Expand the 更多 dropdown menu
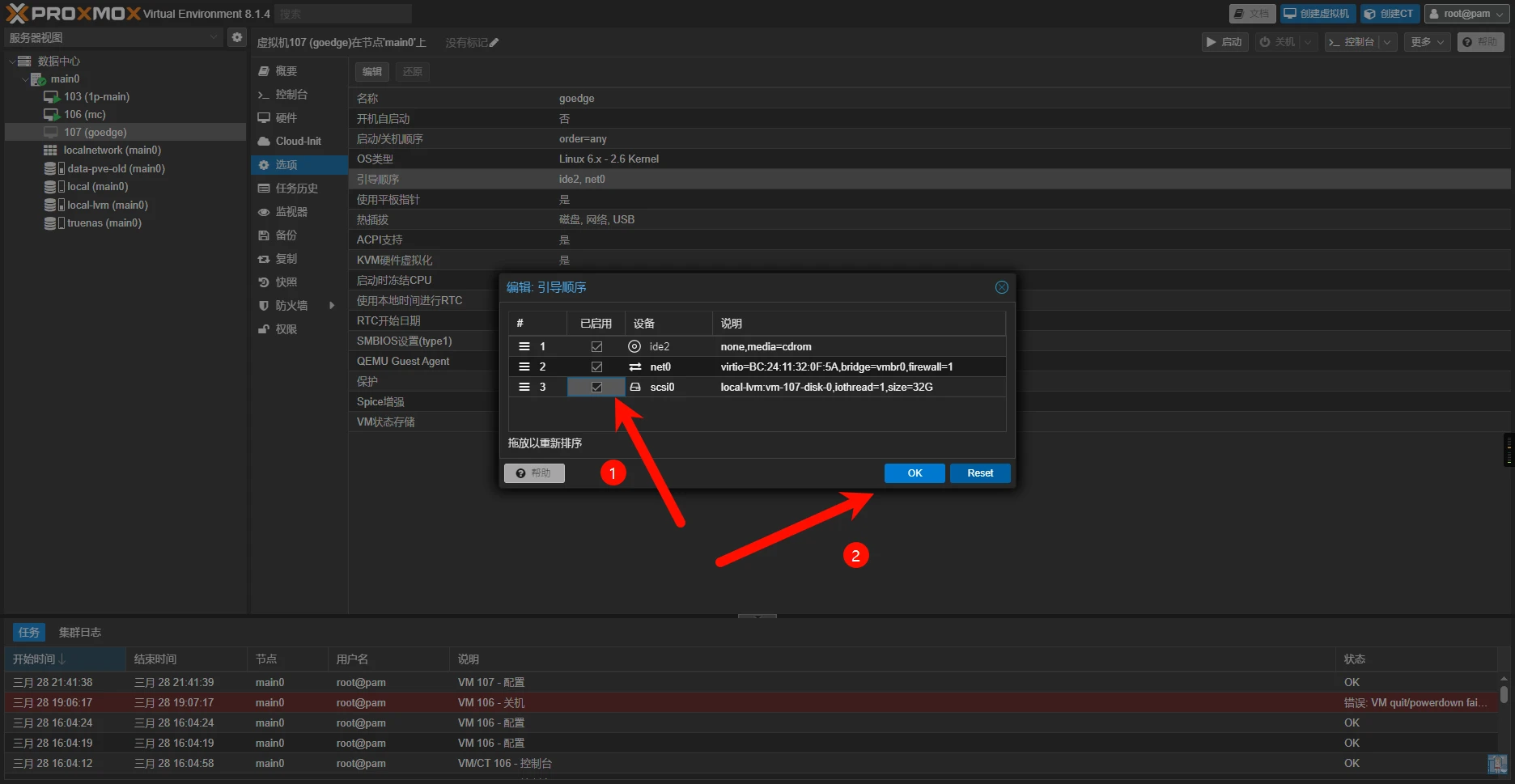The height and width of the screenshot is (784, 1515). (1427, 42)
